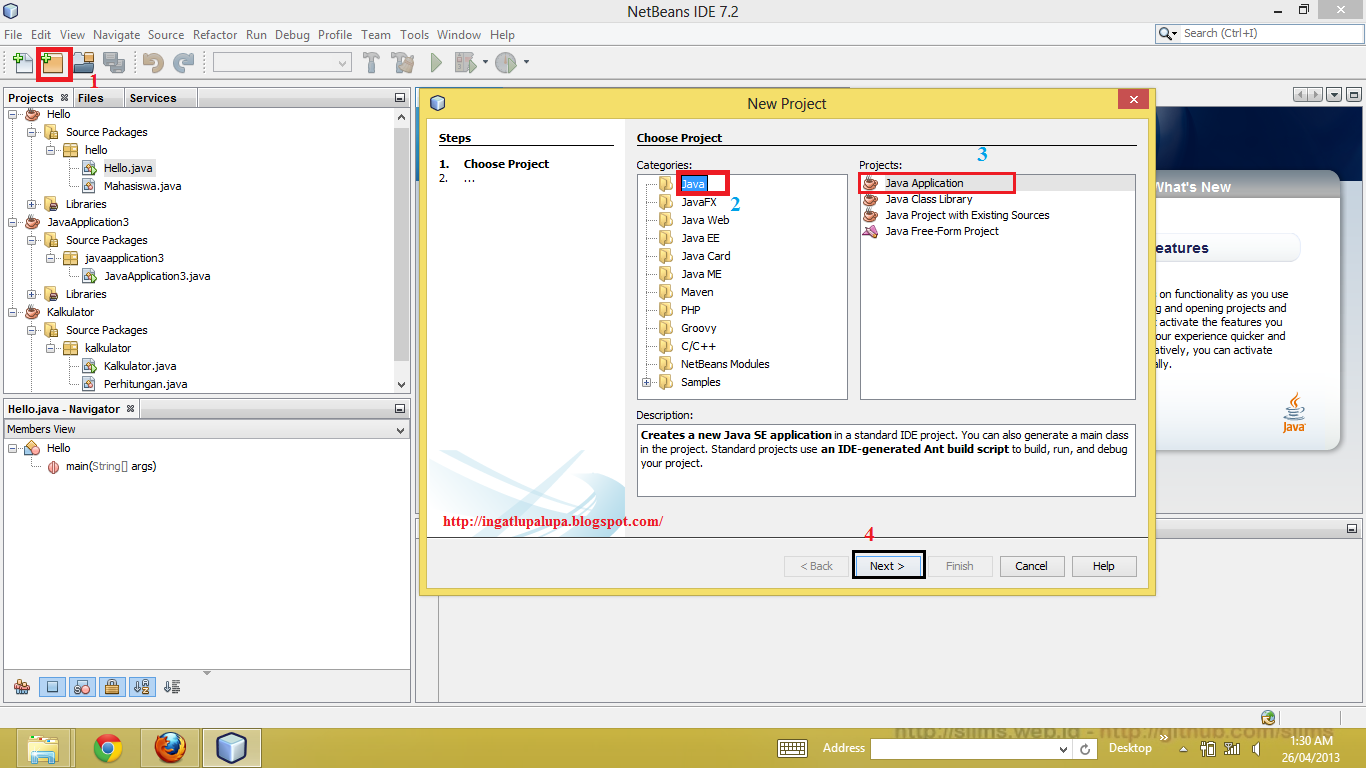This screenshot has height=768, width=1366.
Task: Open the project configuration combo box
Action: point(282,62)
